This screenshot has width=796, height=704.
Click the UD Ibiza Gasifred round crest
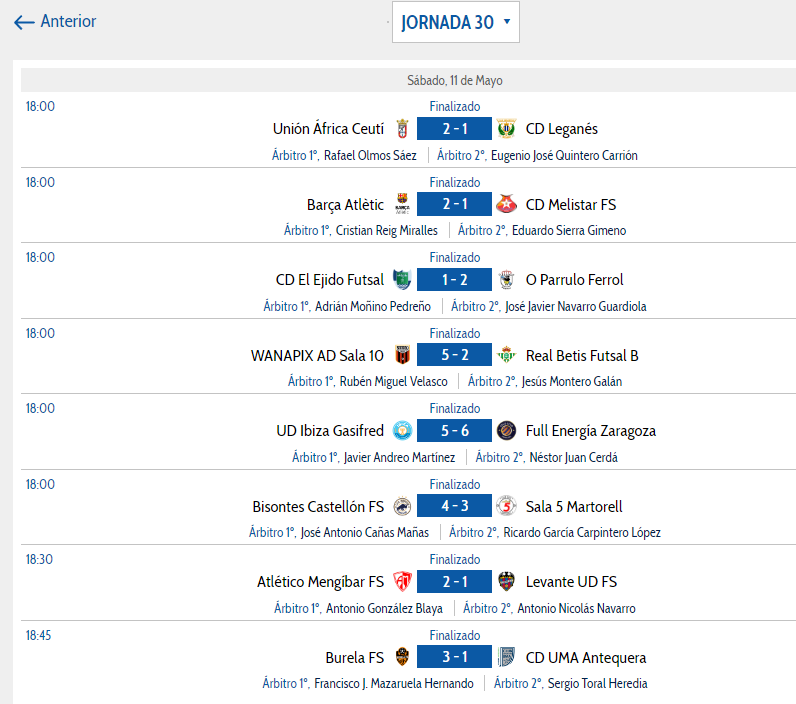[403, 431]
